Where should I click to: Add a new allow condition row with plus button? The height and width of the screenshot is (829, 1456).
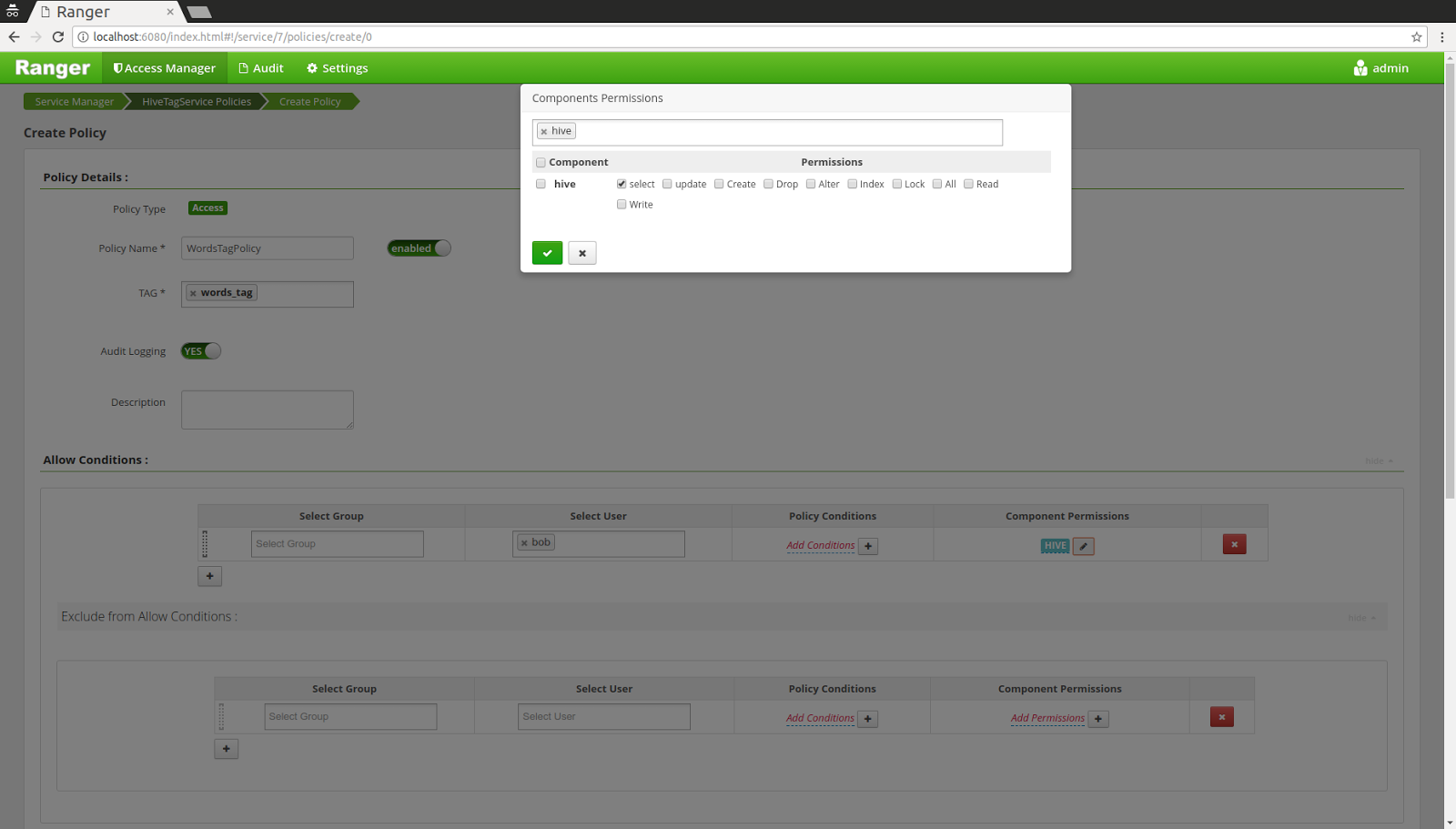coord(209,575)
